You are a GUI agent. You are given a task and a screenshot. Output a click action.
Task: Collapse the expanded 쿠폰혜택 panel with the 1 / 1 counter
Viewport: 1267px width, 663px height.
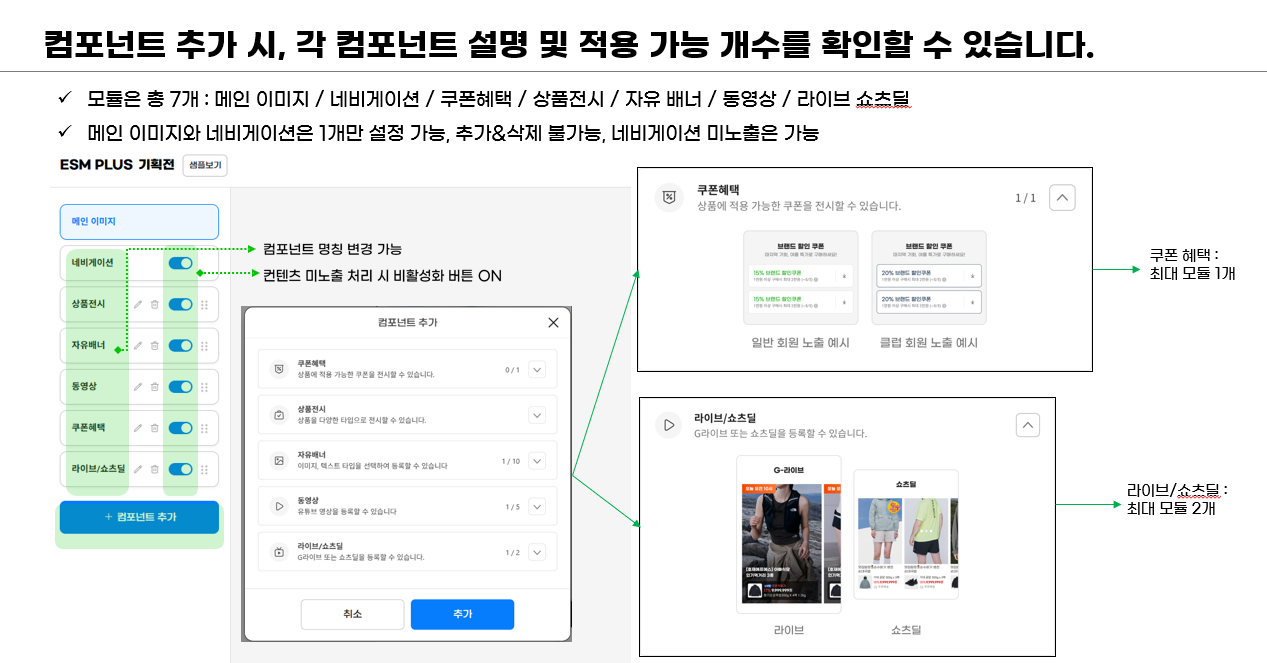point(1062,198)
